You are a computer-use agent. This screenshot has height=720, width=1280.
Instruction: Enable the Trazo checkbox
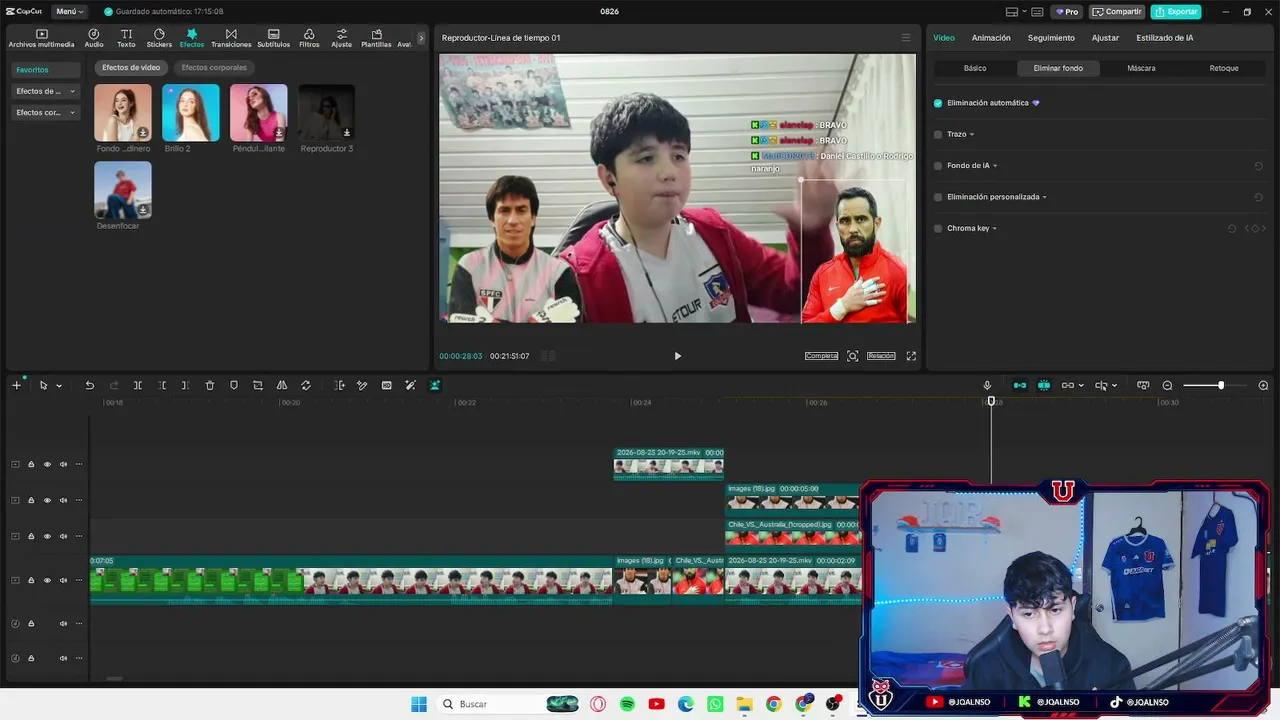[938, 134]
